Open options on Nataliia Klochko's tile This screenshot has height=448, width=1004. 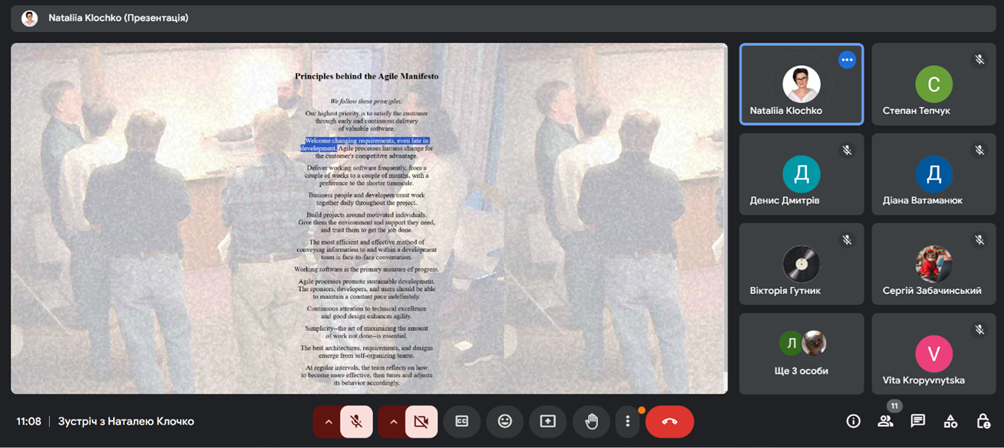tap(847, 60)
